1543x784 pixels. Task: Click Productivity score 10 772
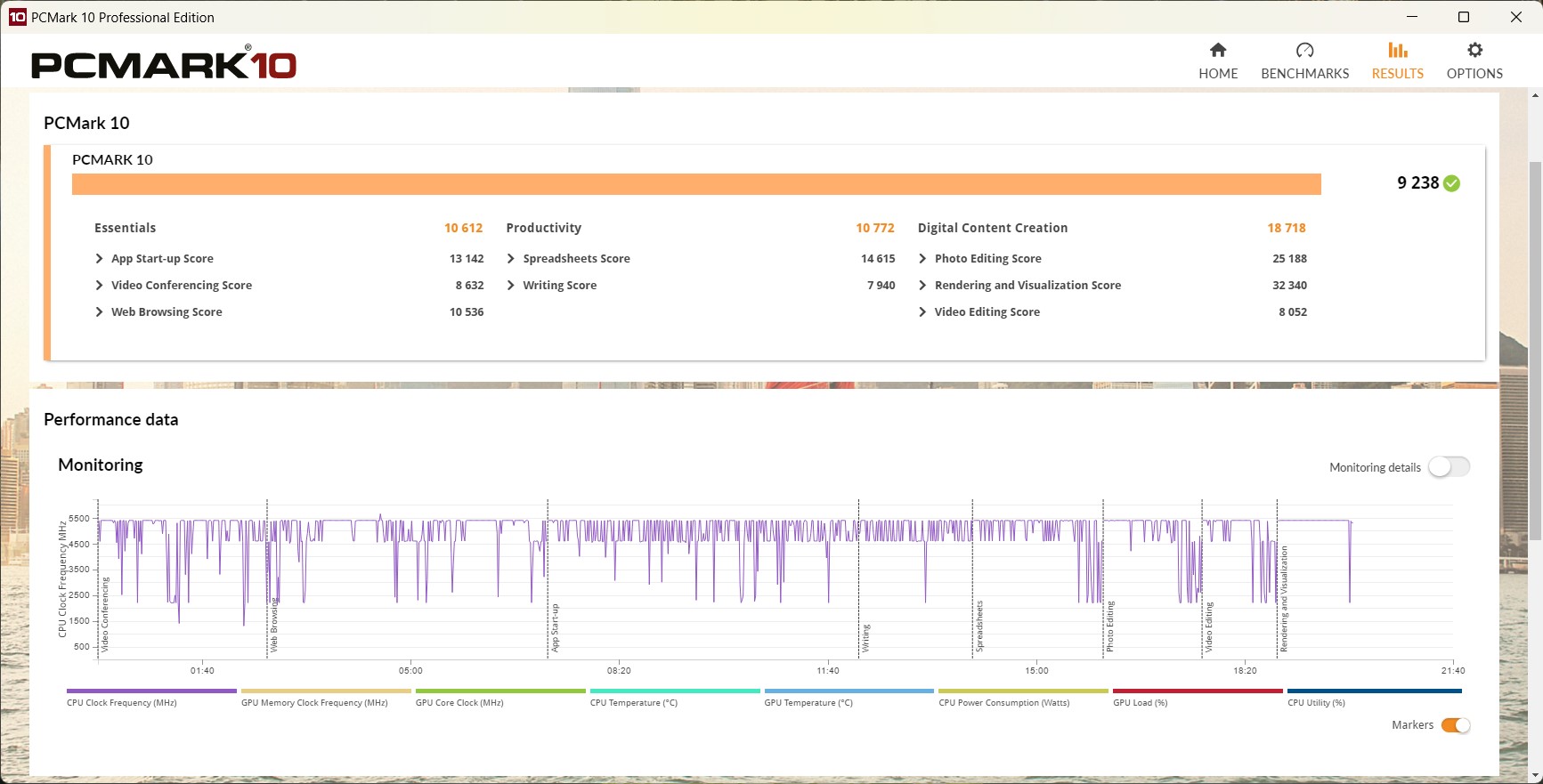[x=875, y=228]
